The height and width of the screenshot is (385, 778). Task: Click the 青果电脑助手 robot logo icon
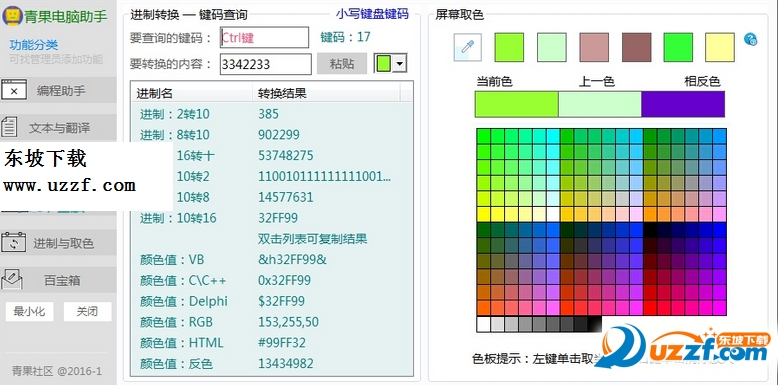pos(12,15)
